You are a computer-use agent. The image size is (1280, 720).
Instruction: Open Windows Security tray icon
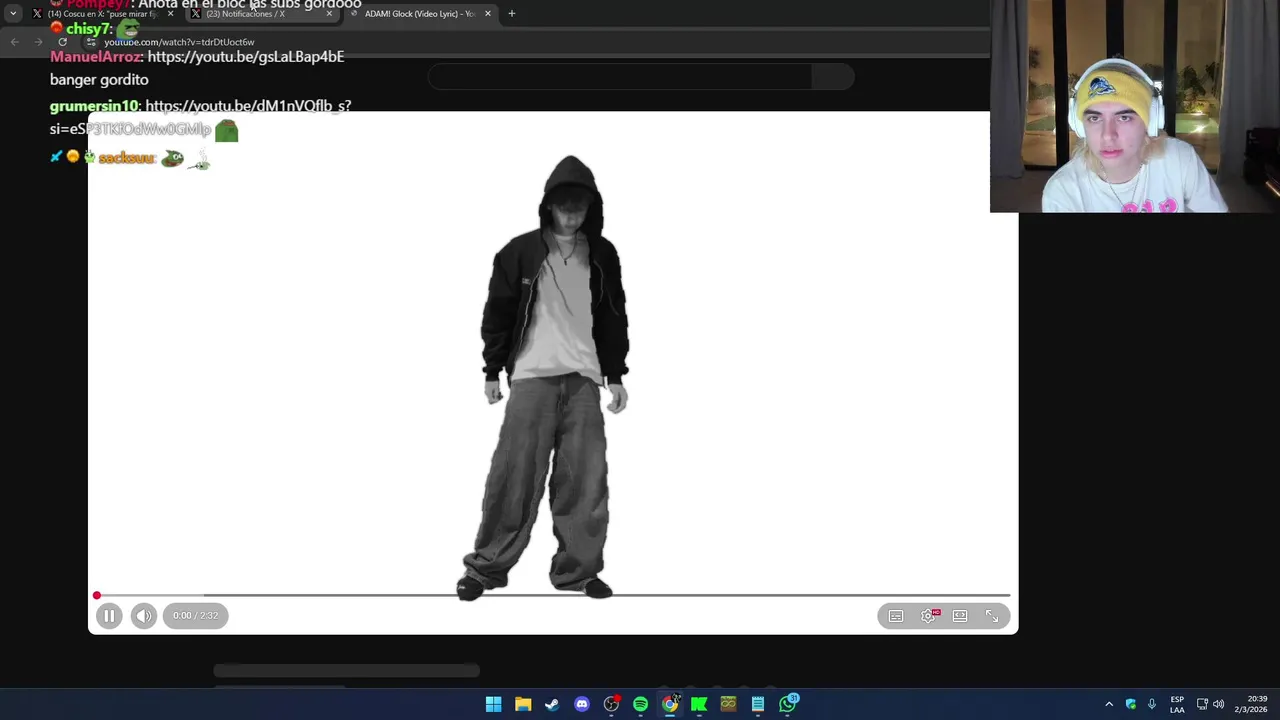point(1131,704)
